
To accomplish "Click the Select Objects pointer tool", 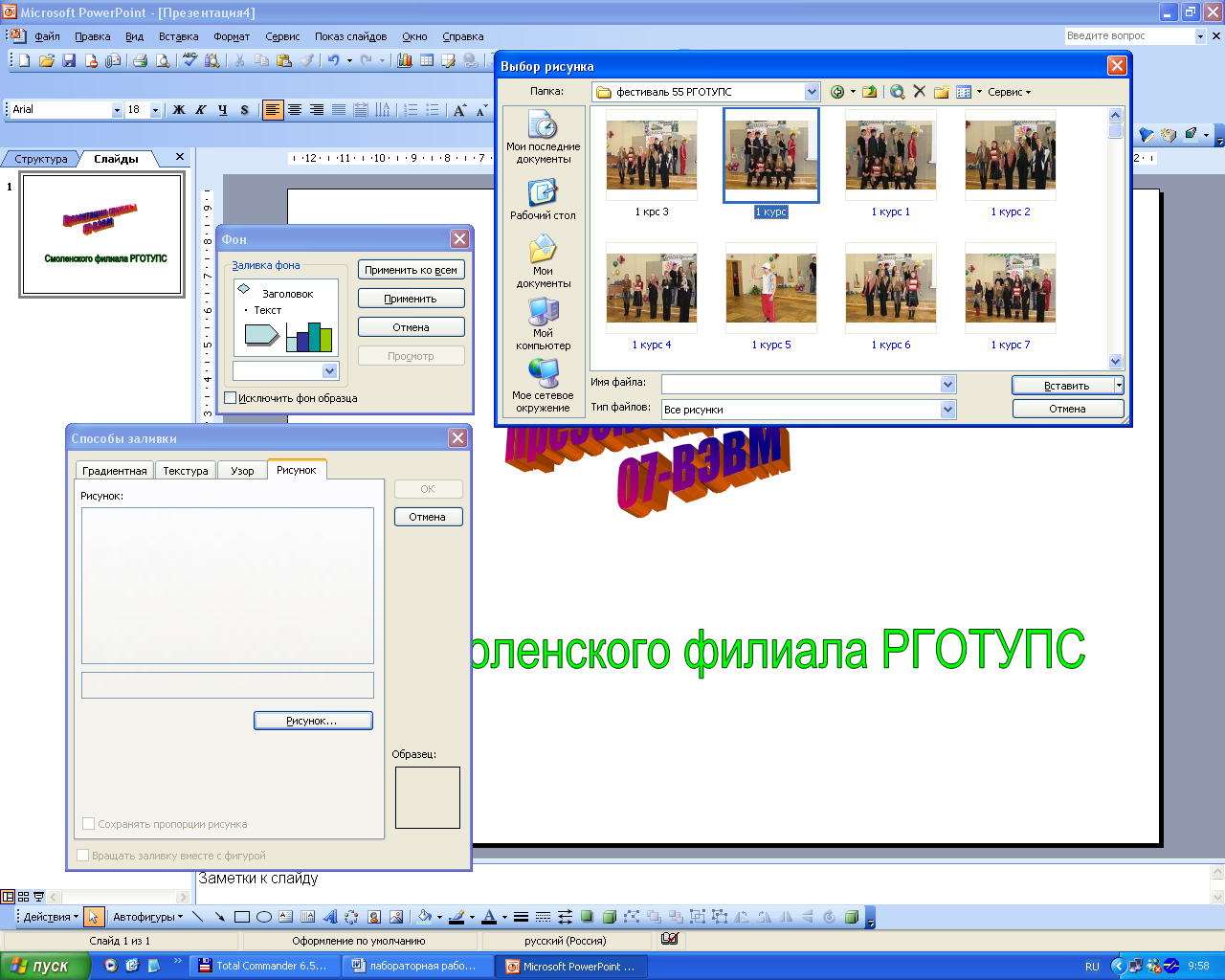I will click(x=93, y=917).
